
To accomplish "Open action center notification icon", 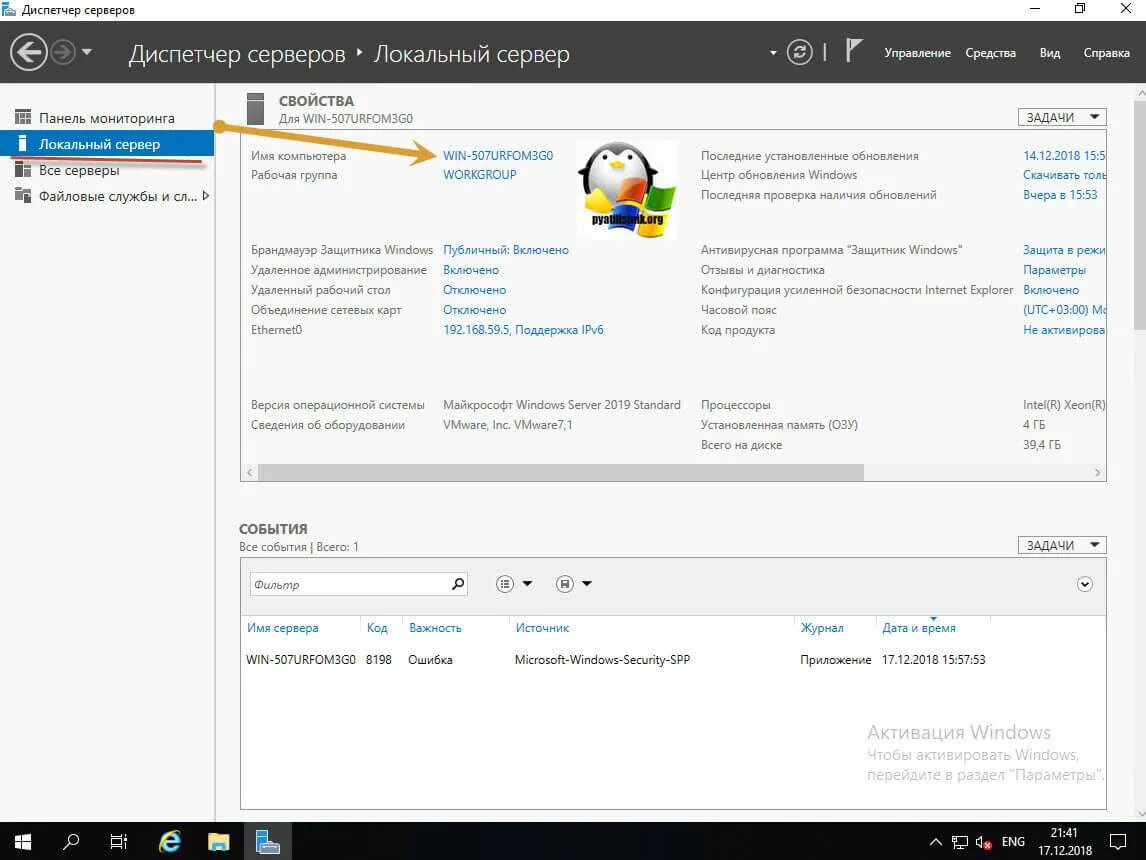I will point(1117,842).
